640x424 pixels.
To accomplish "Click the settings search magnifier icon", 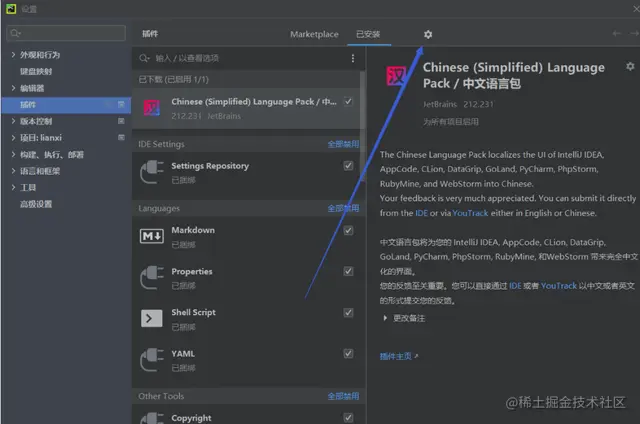I will coord(15,33).
